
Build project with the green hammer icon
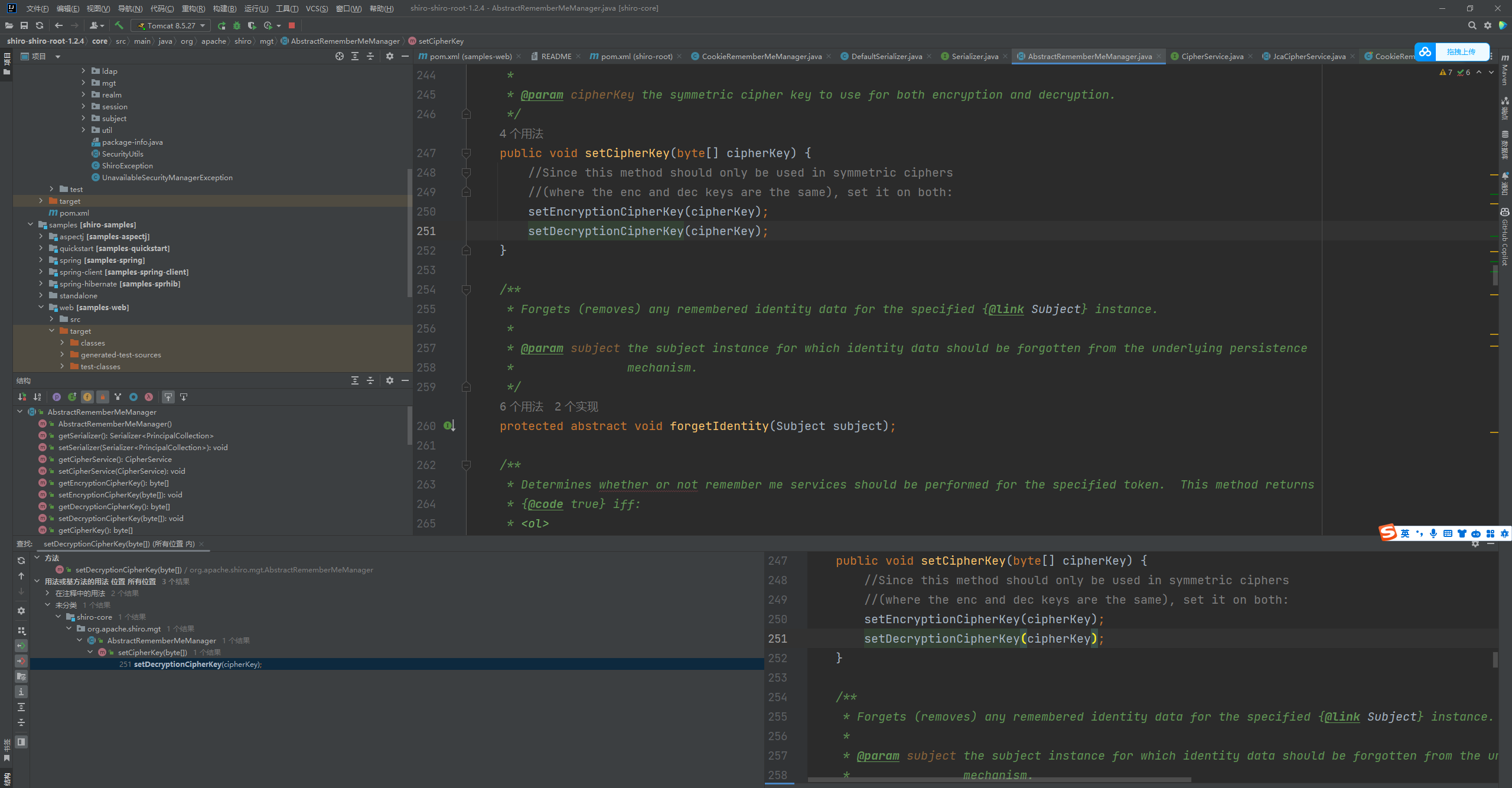(119, 25)
